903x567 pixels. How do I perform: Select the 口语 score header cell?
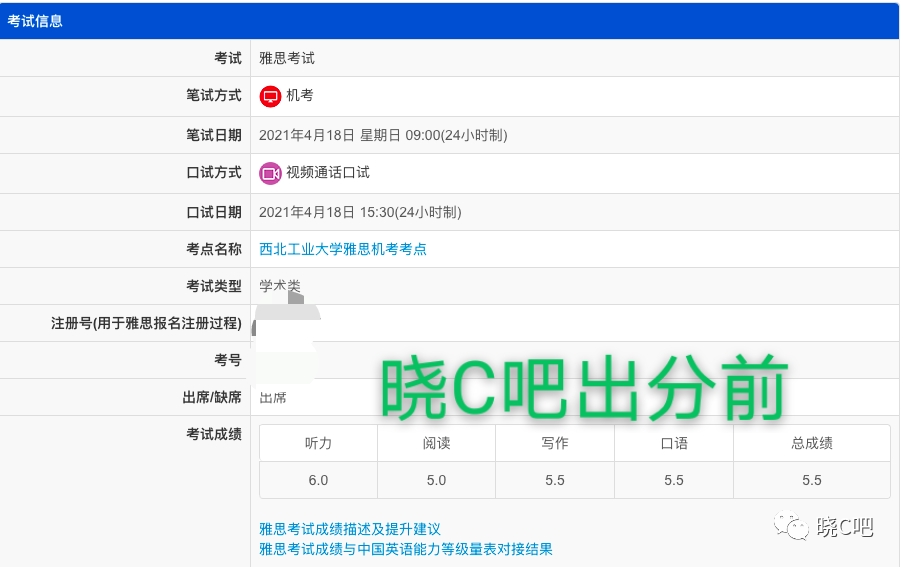click(x=674, y=443)
